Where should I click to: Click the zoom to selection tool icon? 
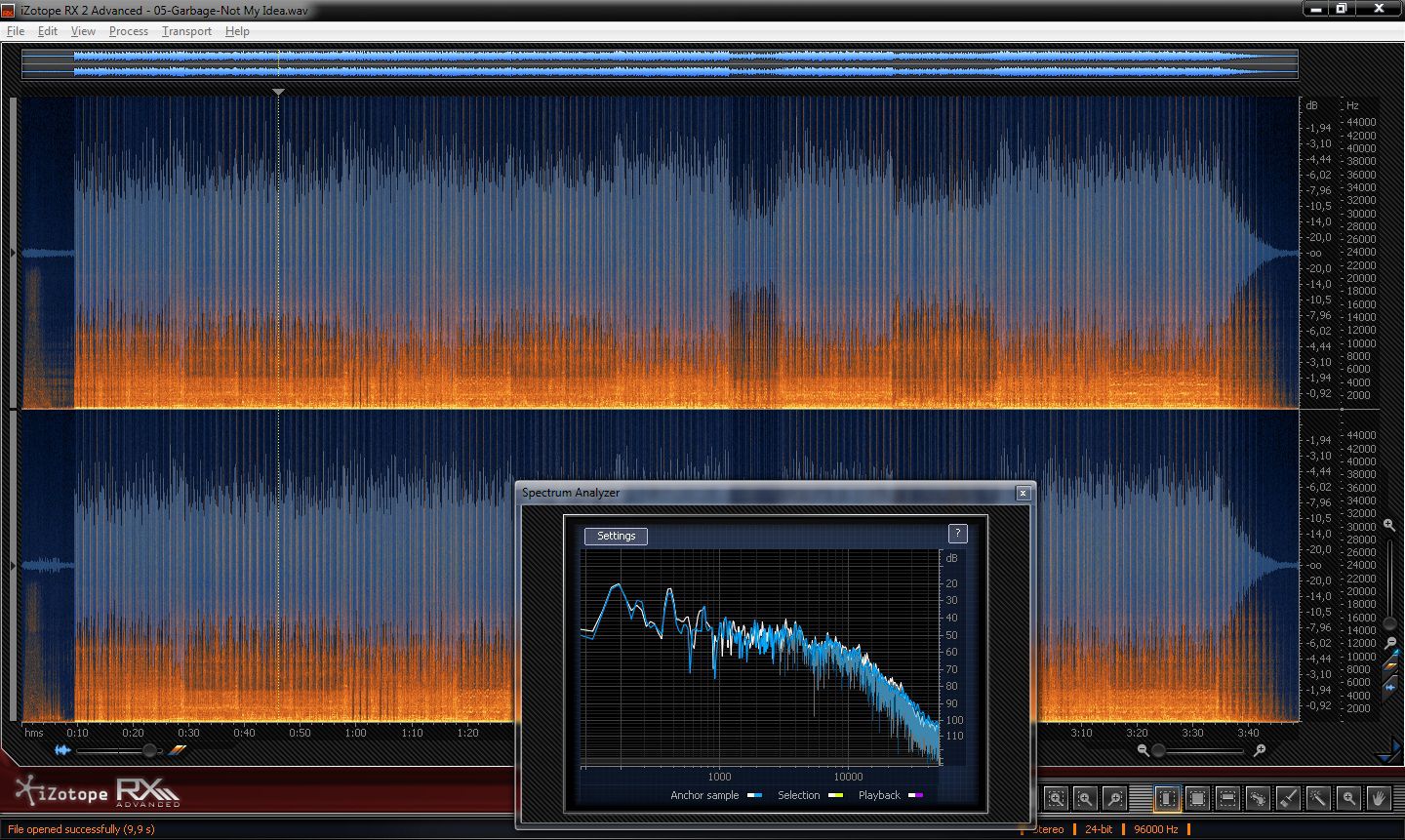pyautogui.click(x=1056, y=798)
